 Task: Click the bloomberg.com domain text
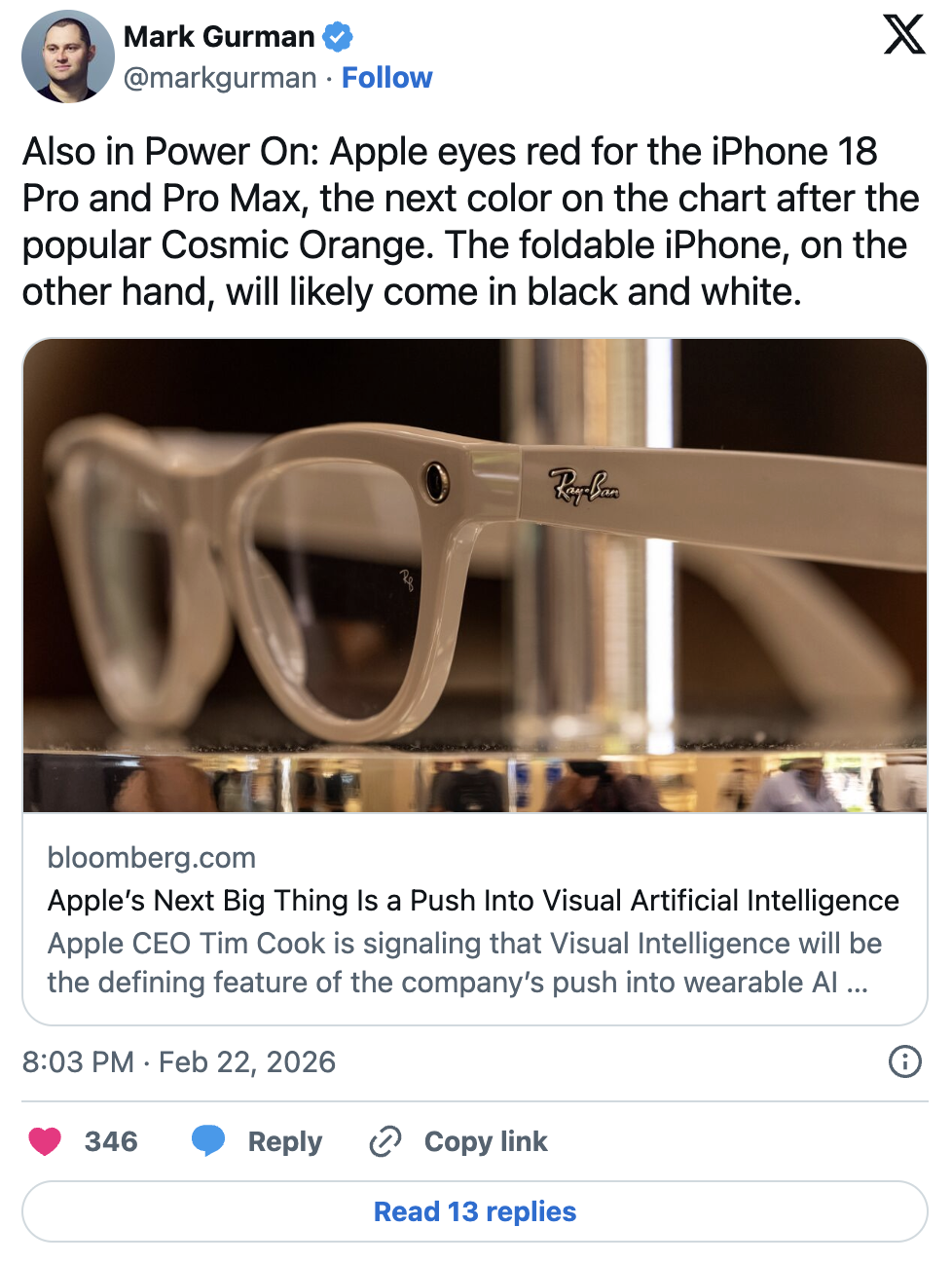tap(152, 858)
